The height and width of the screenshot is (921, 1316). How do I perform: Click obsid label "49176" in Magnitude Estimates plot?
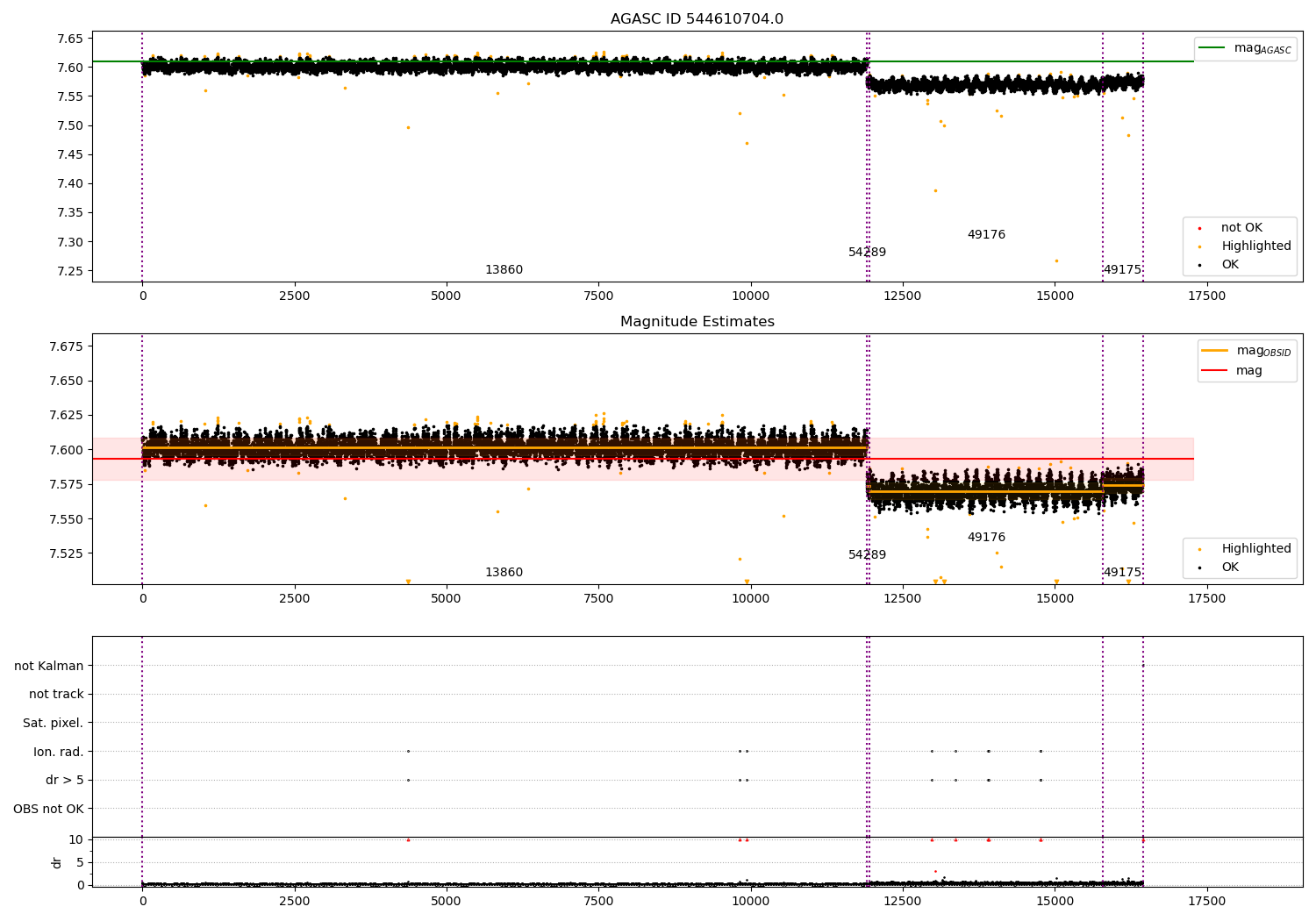pyautogui.click(x=986, y=538)
